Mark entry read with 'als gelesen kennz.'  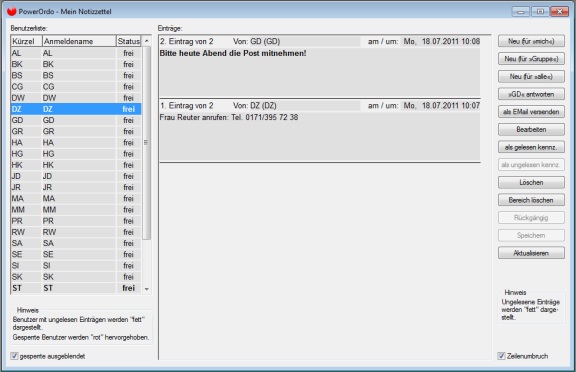click(x=531, y=147)
